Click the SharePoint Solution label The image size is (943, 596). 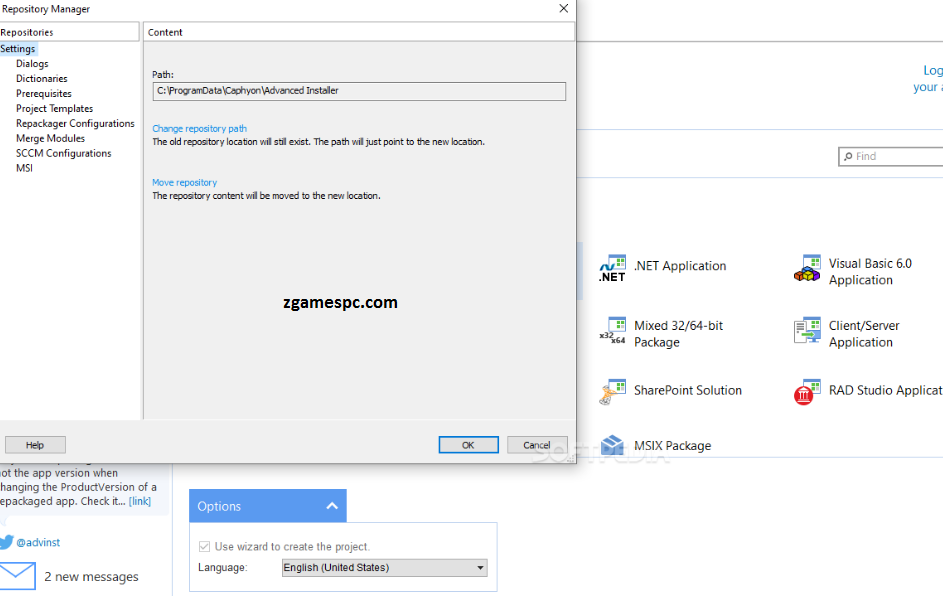(x=688, y=390)
